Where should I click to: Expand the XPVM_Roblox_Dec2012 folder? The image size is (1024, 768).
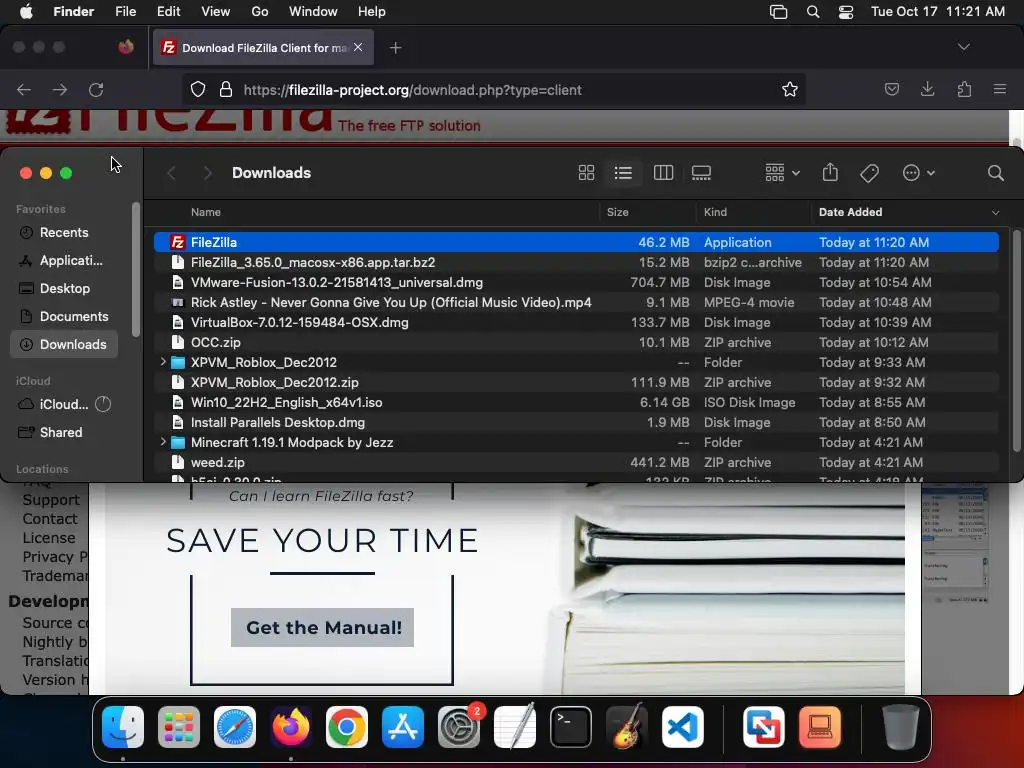point(163,362)
